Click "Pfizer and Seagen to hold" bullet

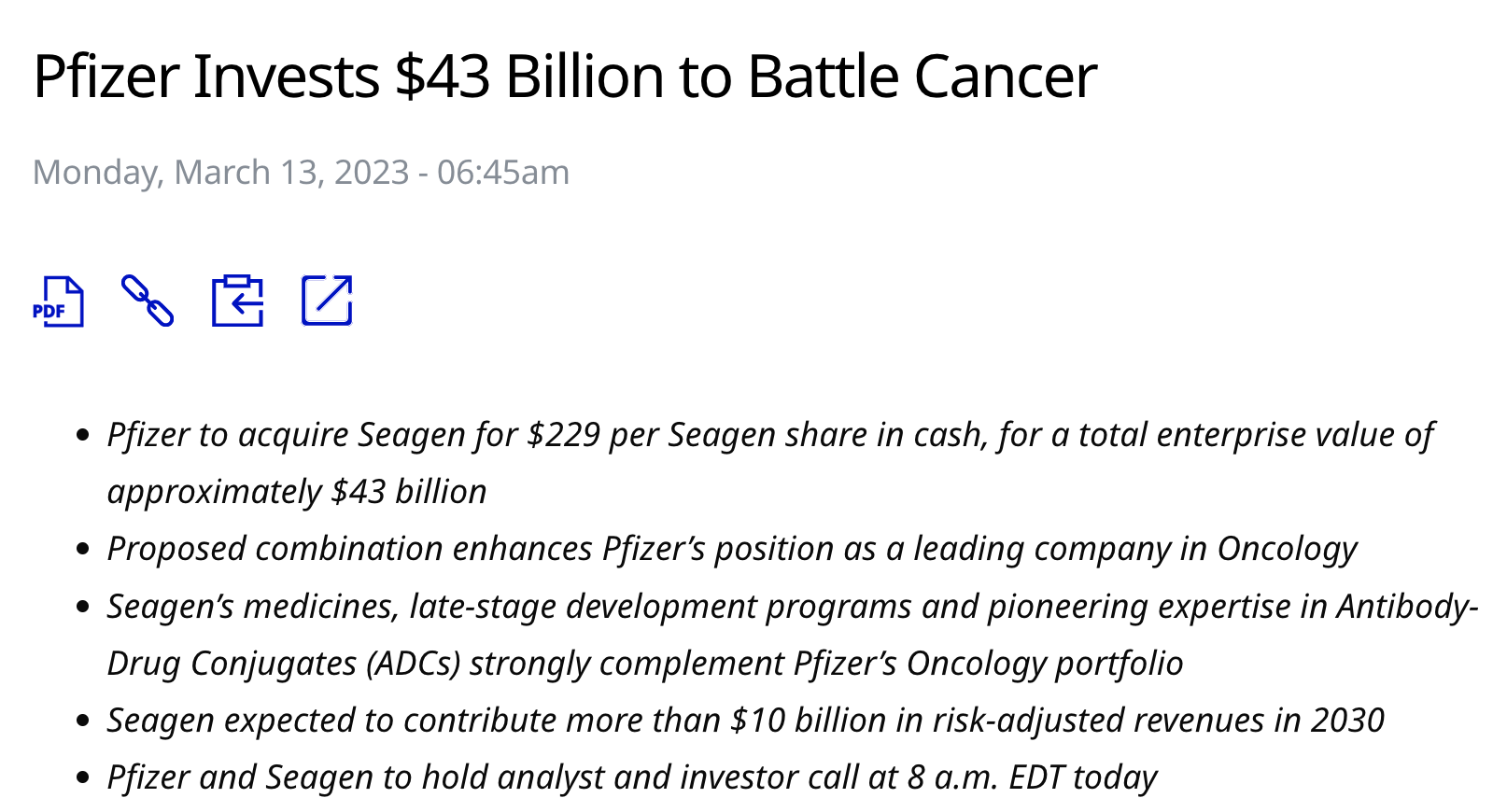pos(261,777)
